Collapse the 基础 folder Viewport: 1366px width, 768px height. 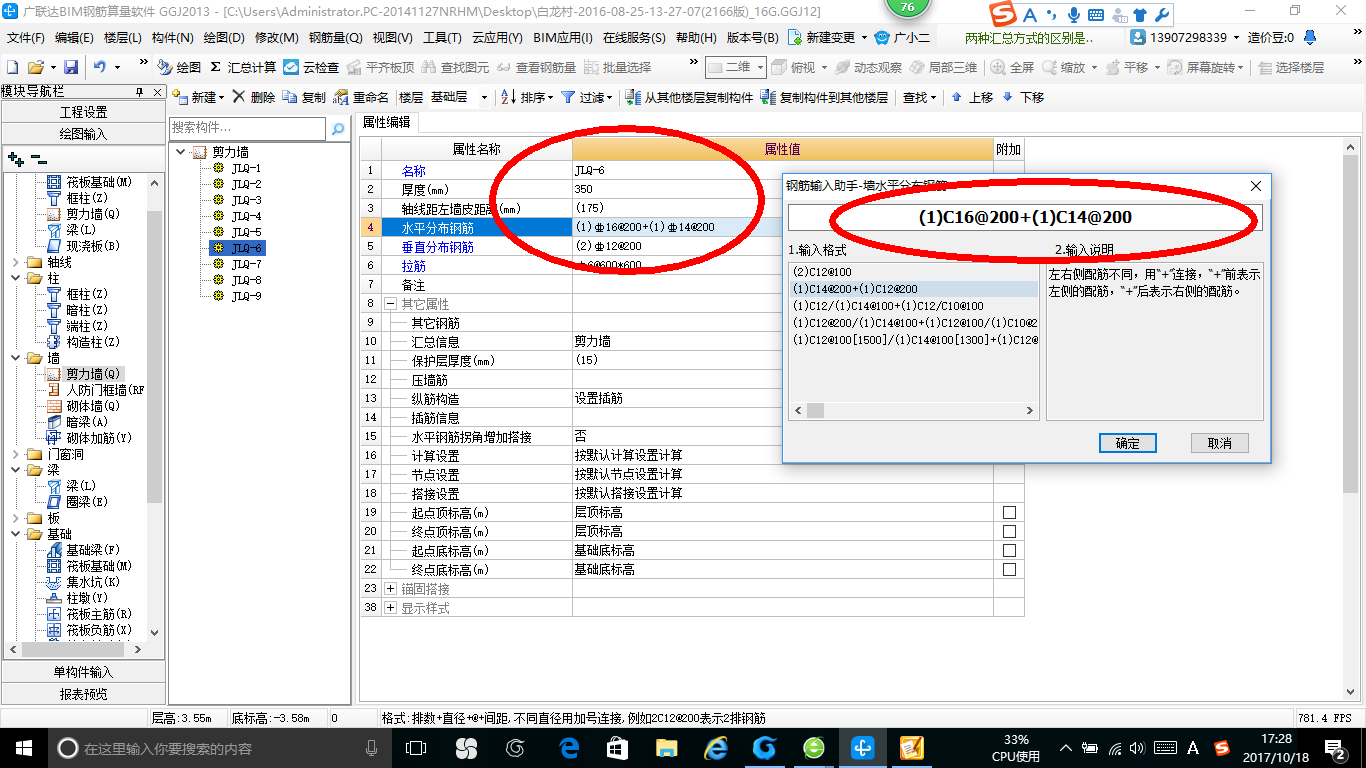pos(16,534)
